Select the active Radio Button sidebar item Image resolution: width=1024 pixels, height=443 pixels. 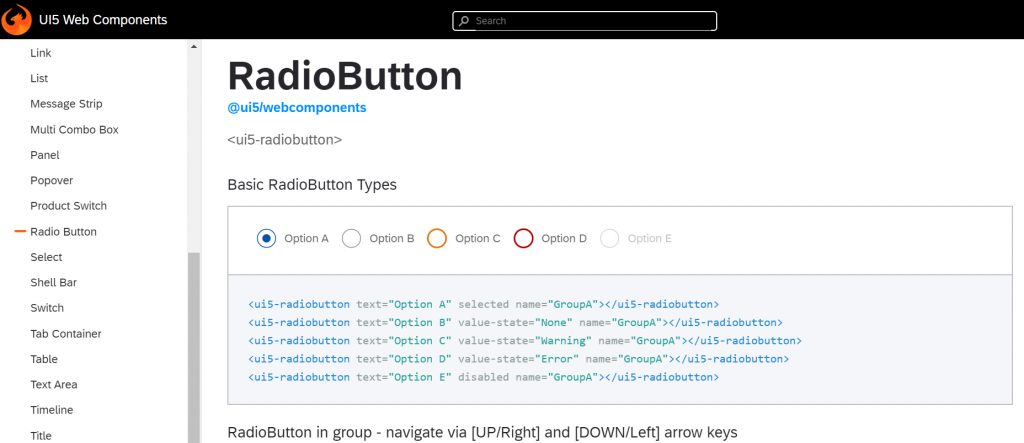(63, 232)
